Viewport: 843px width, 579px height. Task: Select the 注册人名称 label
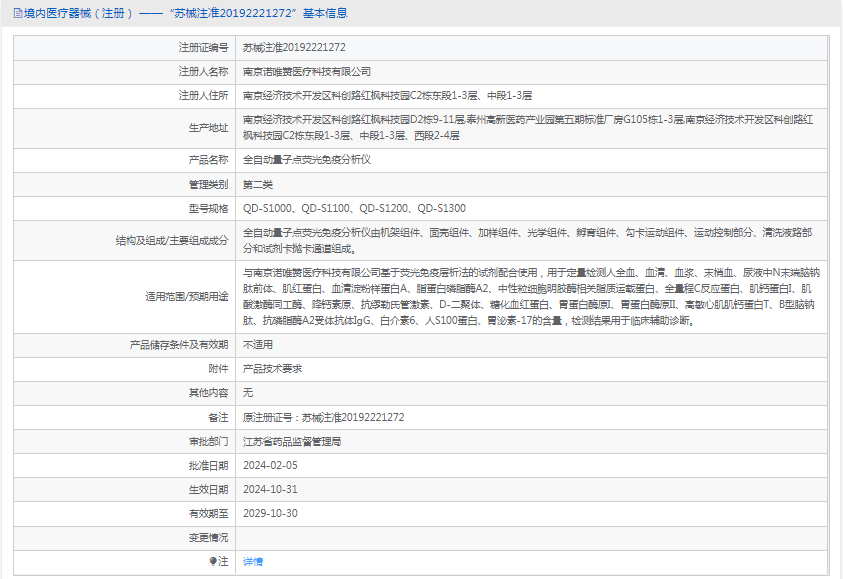[x=203, y=72]
